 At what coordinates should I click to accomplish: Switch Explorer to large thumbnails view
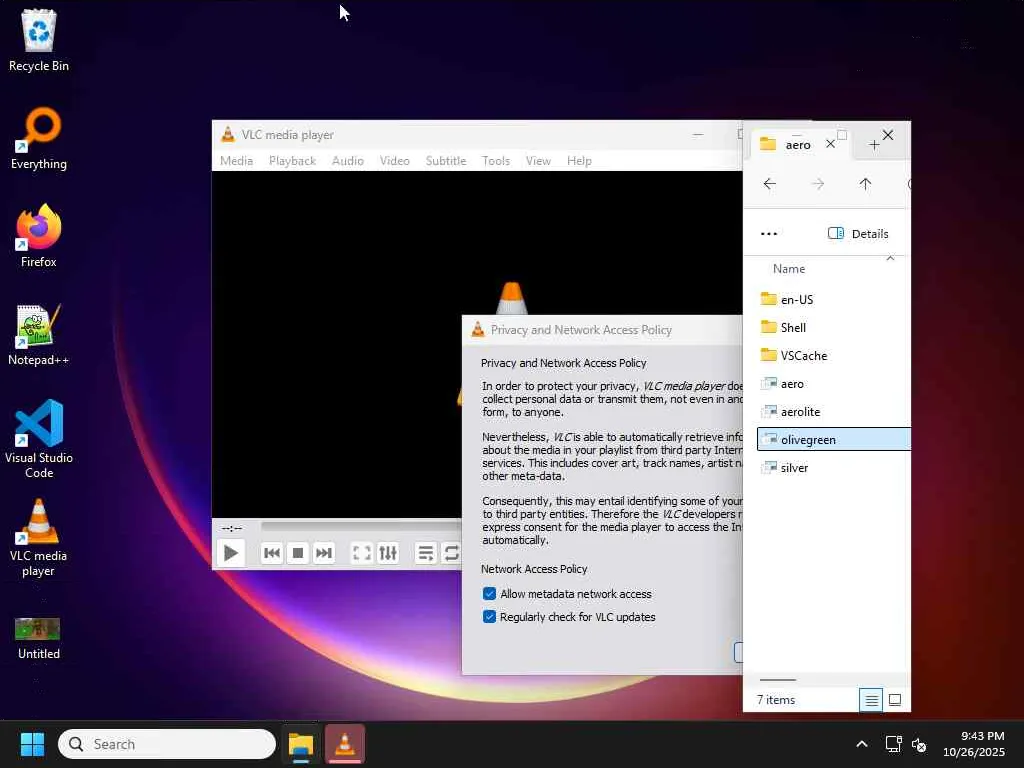point(895,700)
